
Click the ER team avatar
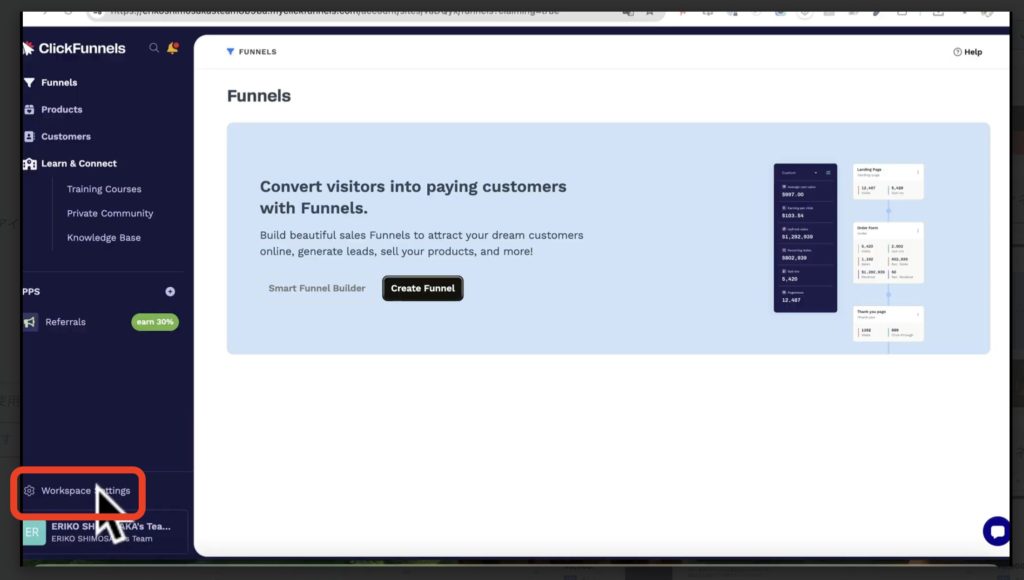pos(32,532)
